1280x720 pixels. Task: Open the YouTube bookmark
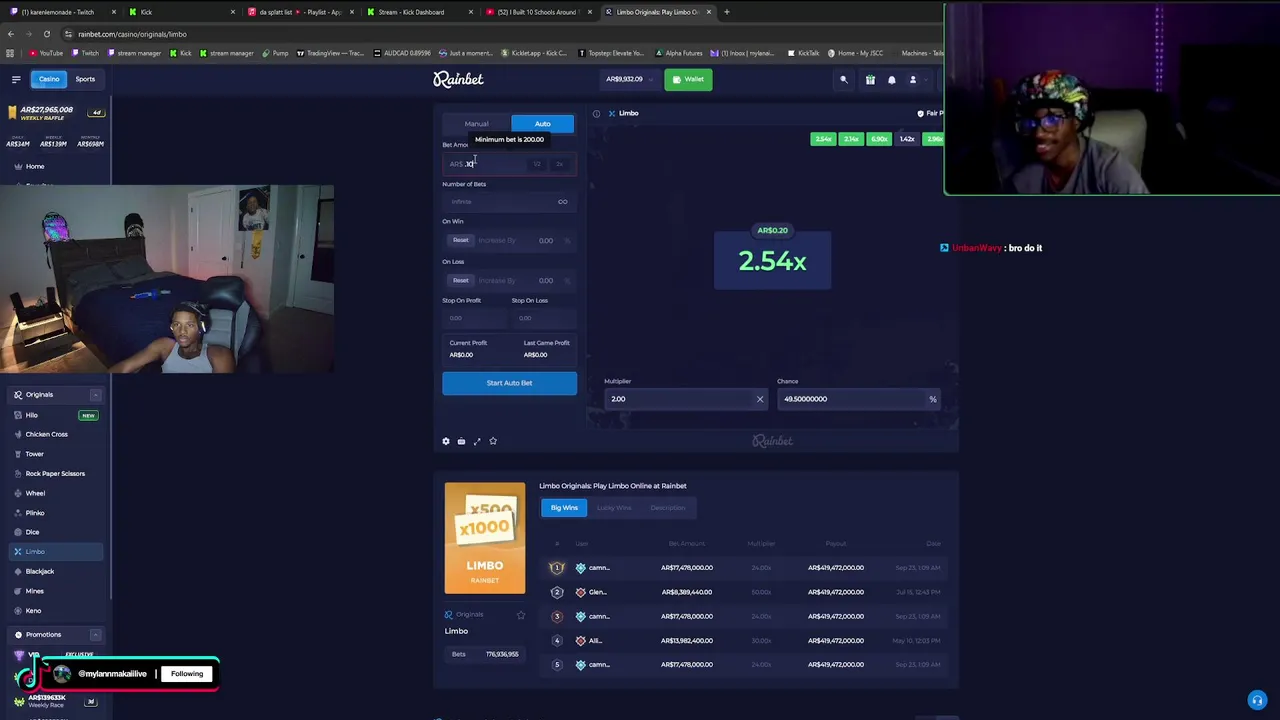tap(46, 53)
